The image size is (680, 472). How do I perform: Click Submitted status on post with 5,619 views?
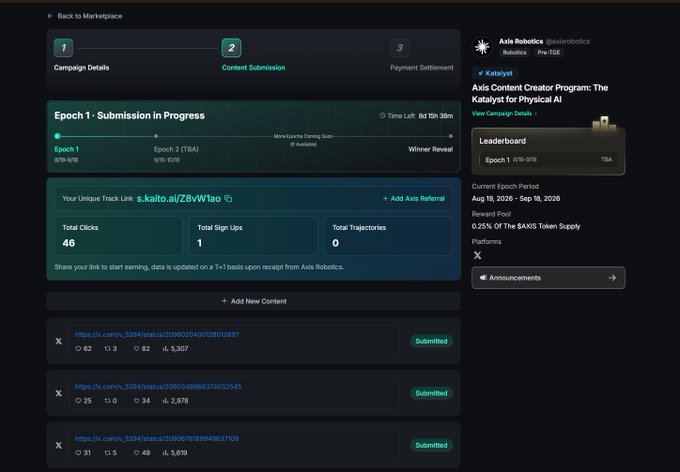tap(431, 446)
